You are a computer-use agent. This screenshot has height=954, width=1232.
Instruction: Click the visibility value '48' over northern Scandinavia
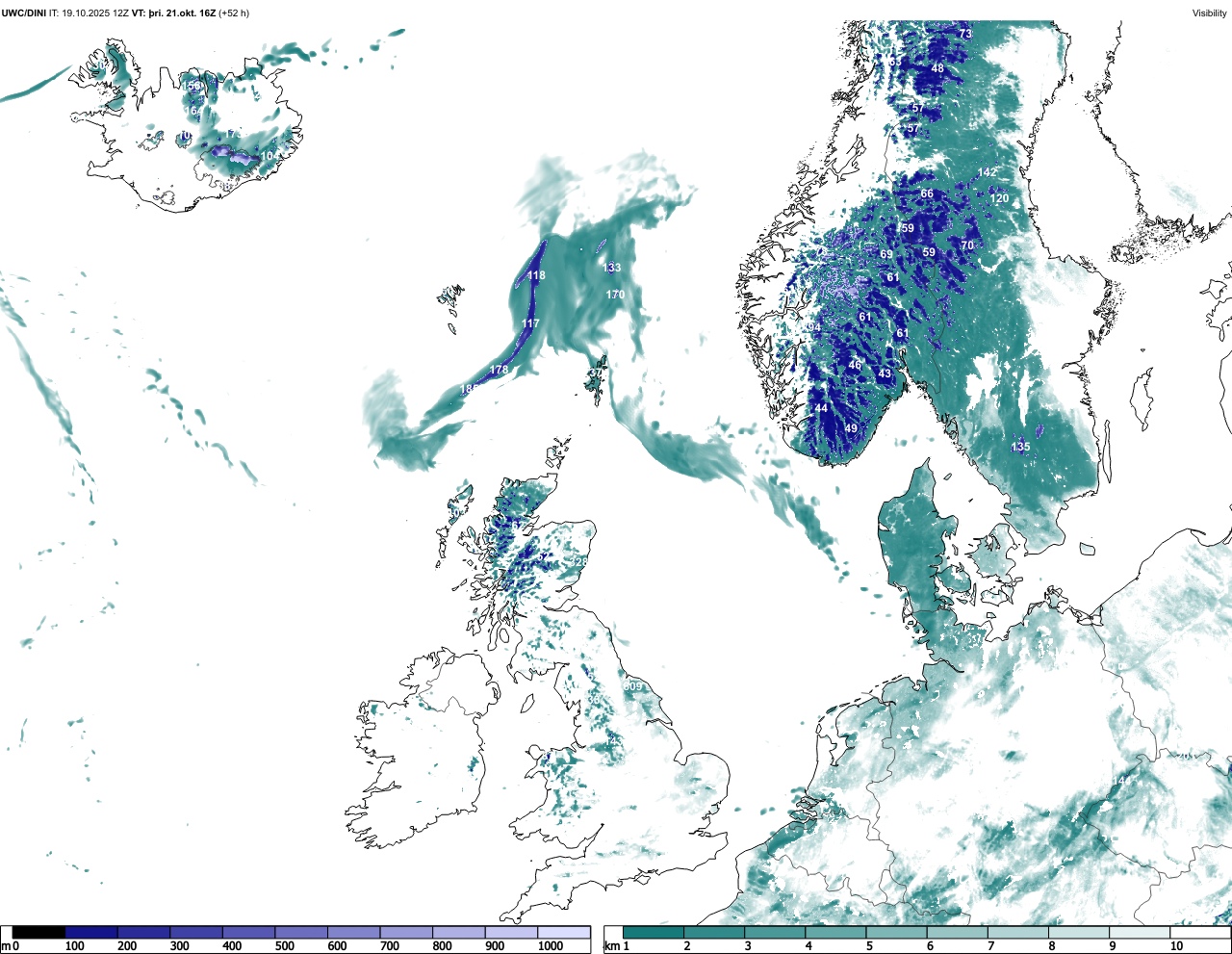click(x=937, y=68)
